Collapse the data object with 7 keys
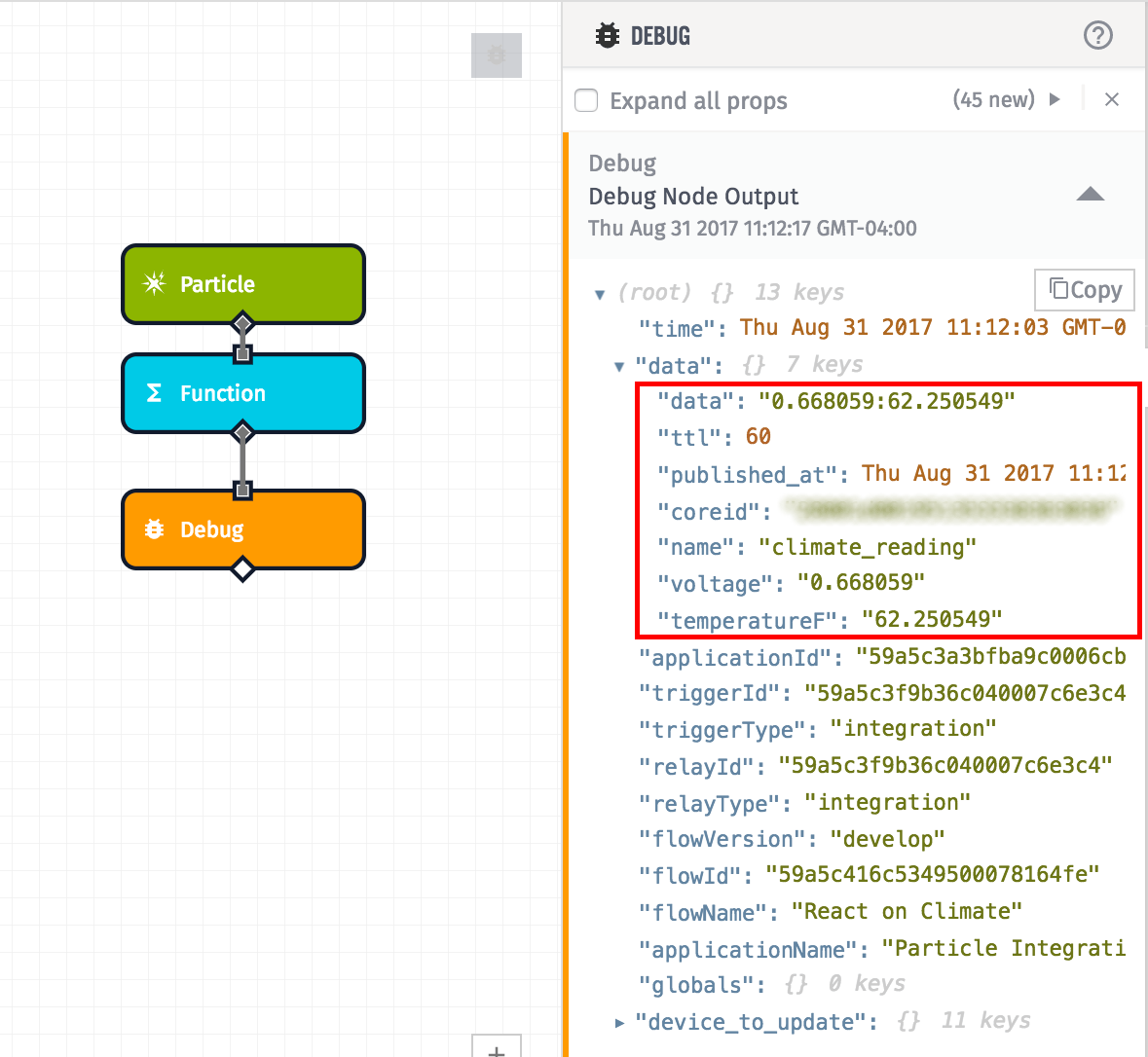The height and width of the screenshot is (1057, 1148). tap(620, 364)
